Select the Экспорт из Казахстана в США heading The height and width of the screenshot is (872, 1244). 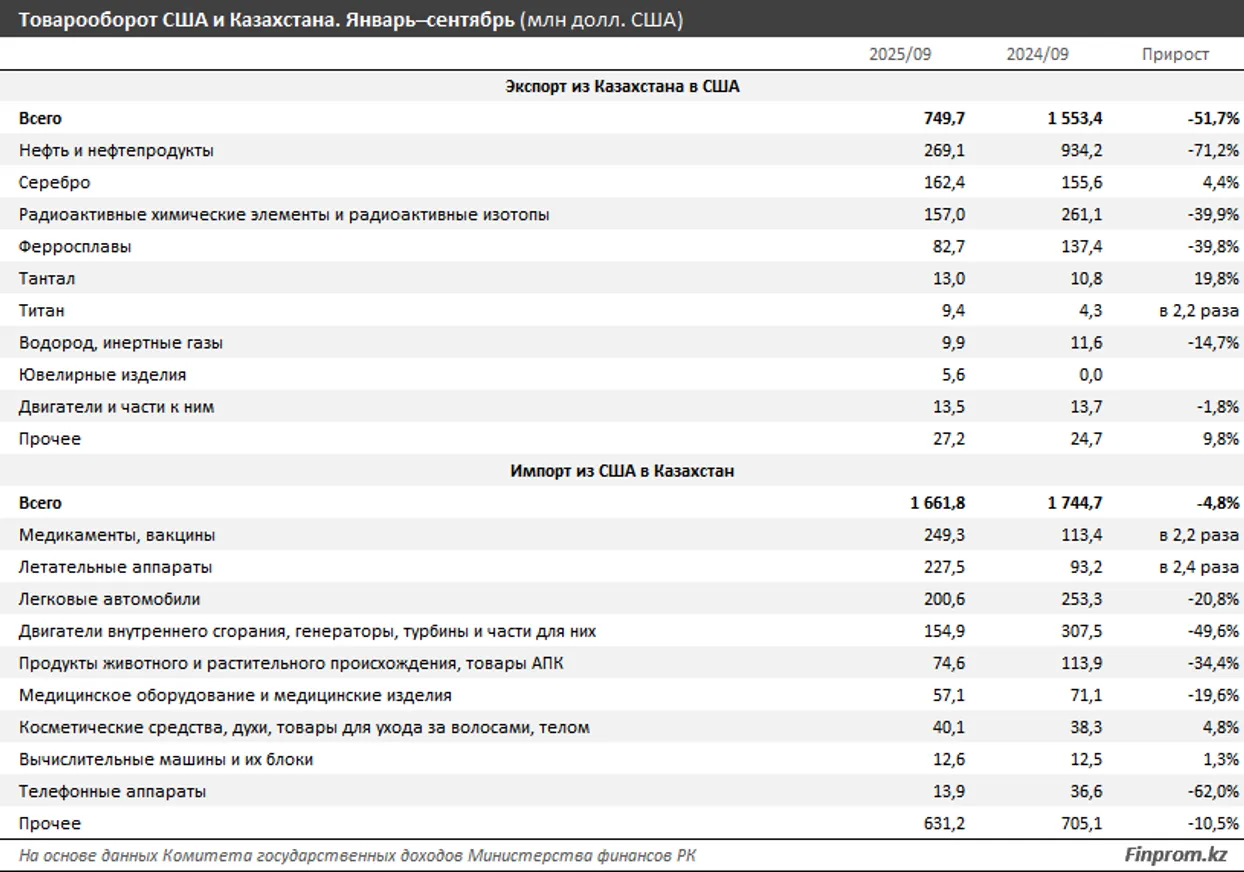click(622, 87)
